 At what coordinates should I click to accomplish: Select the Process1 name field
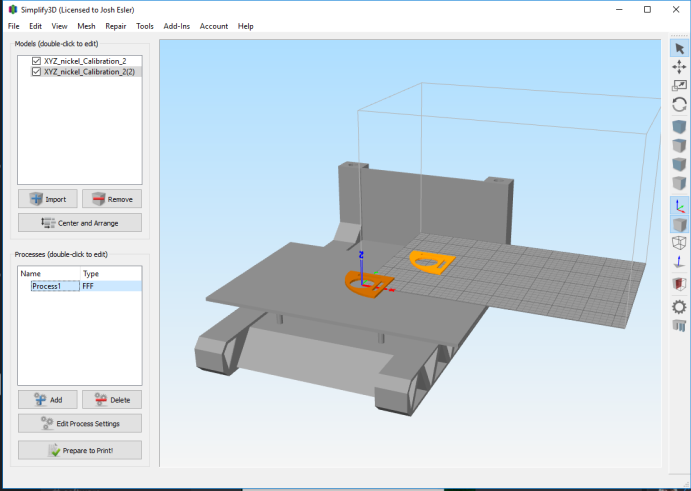(x=55, y=286)
